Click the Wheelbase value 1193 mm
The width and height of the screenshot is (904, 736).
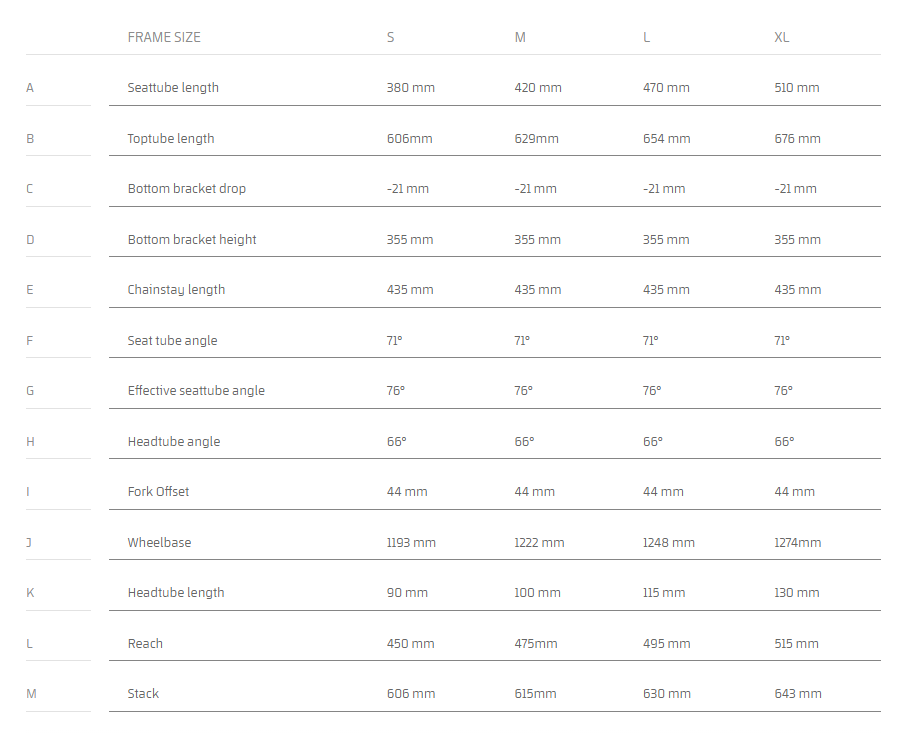pos(411,543)
